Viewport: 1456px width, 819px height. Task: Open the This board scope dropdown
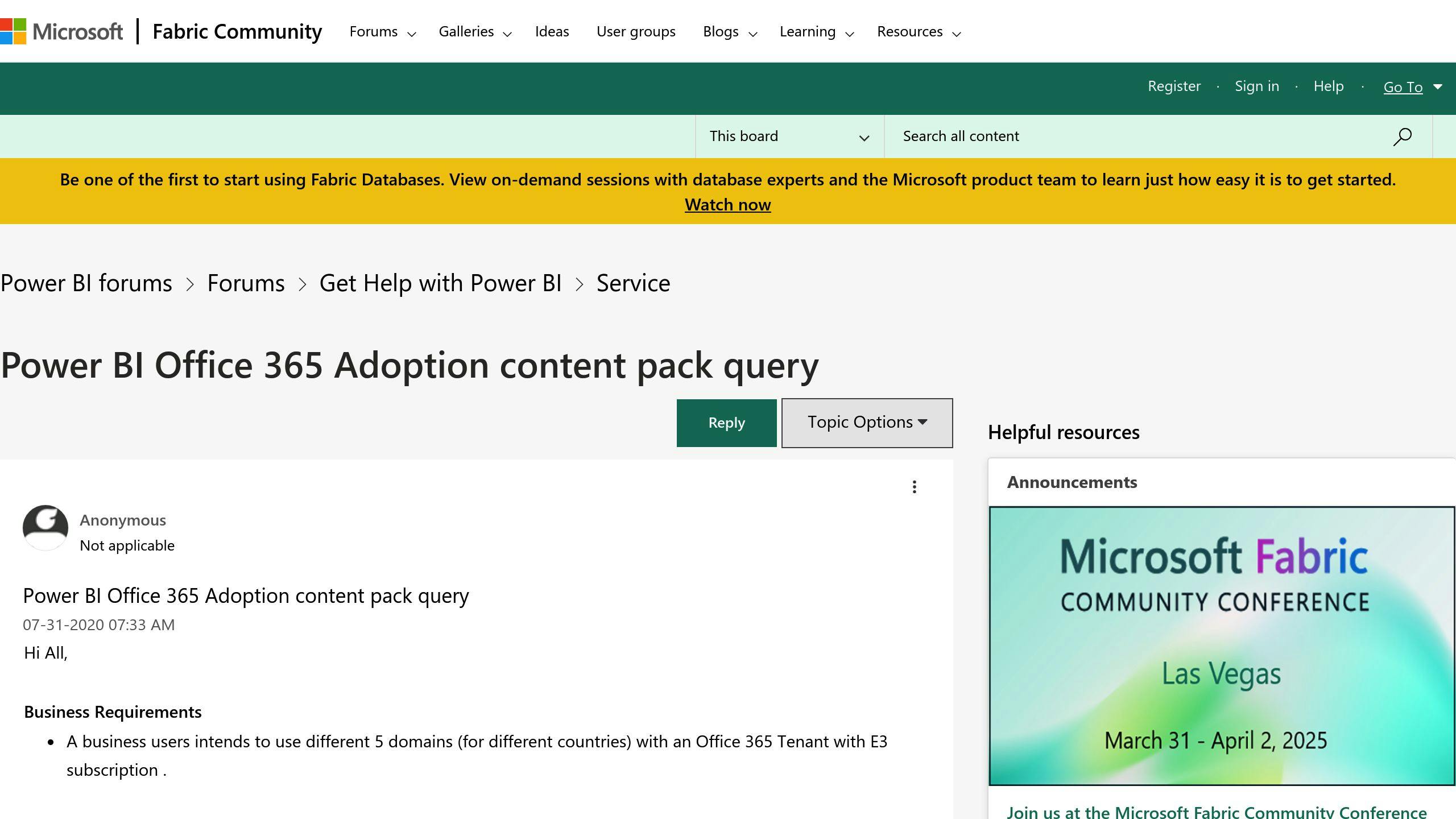point(789,136)
